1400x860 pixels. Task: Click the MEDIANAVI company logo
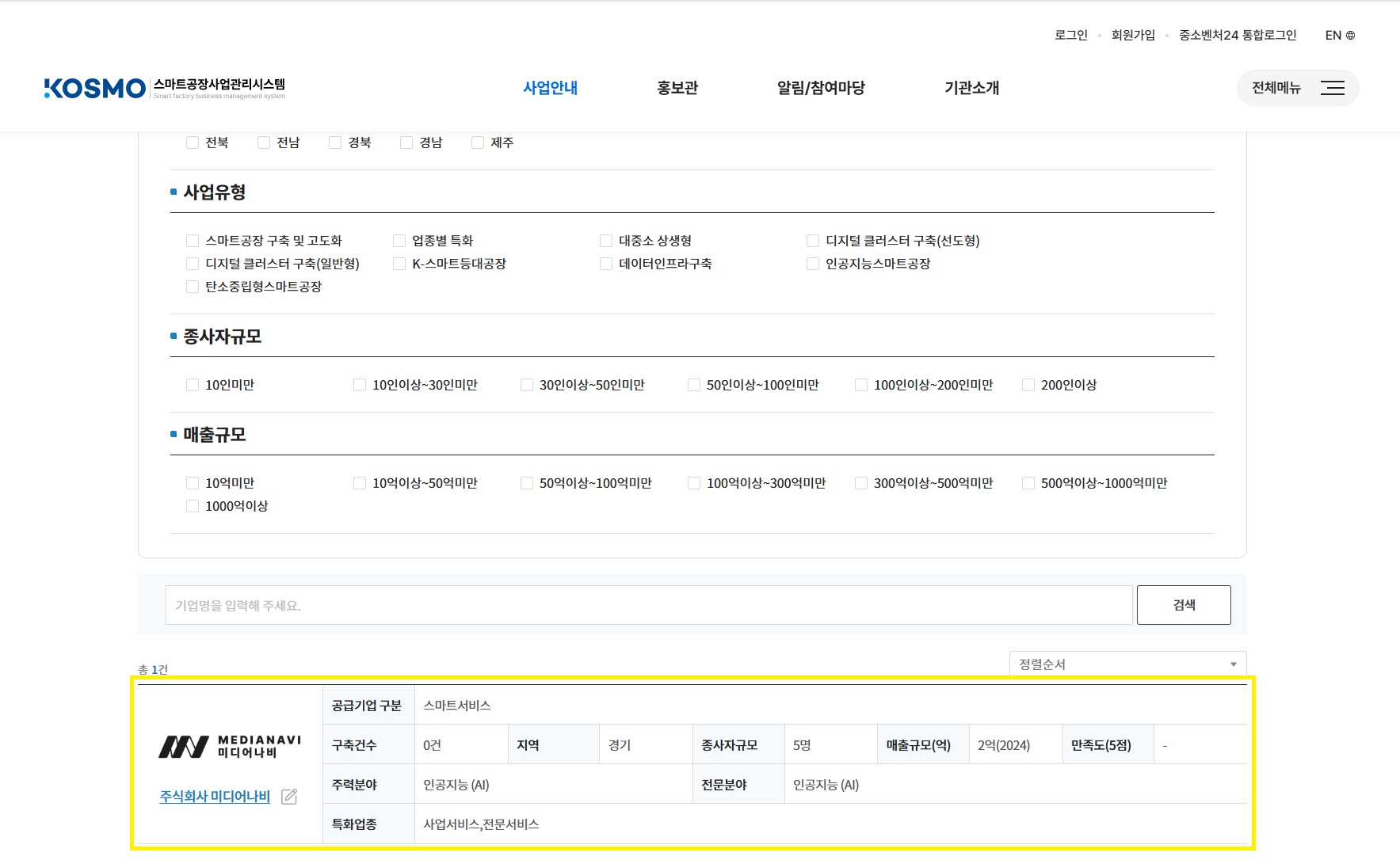pos(230,746)
